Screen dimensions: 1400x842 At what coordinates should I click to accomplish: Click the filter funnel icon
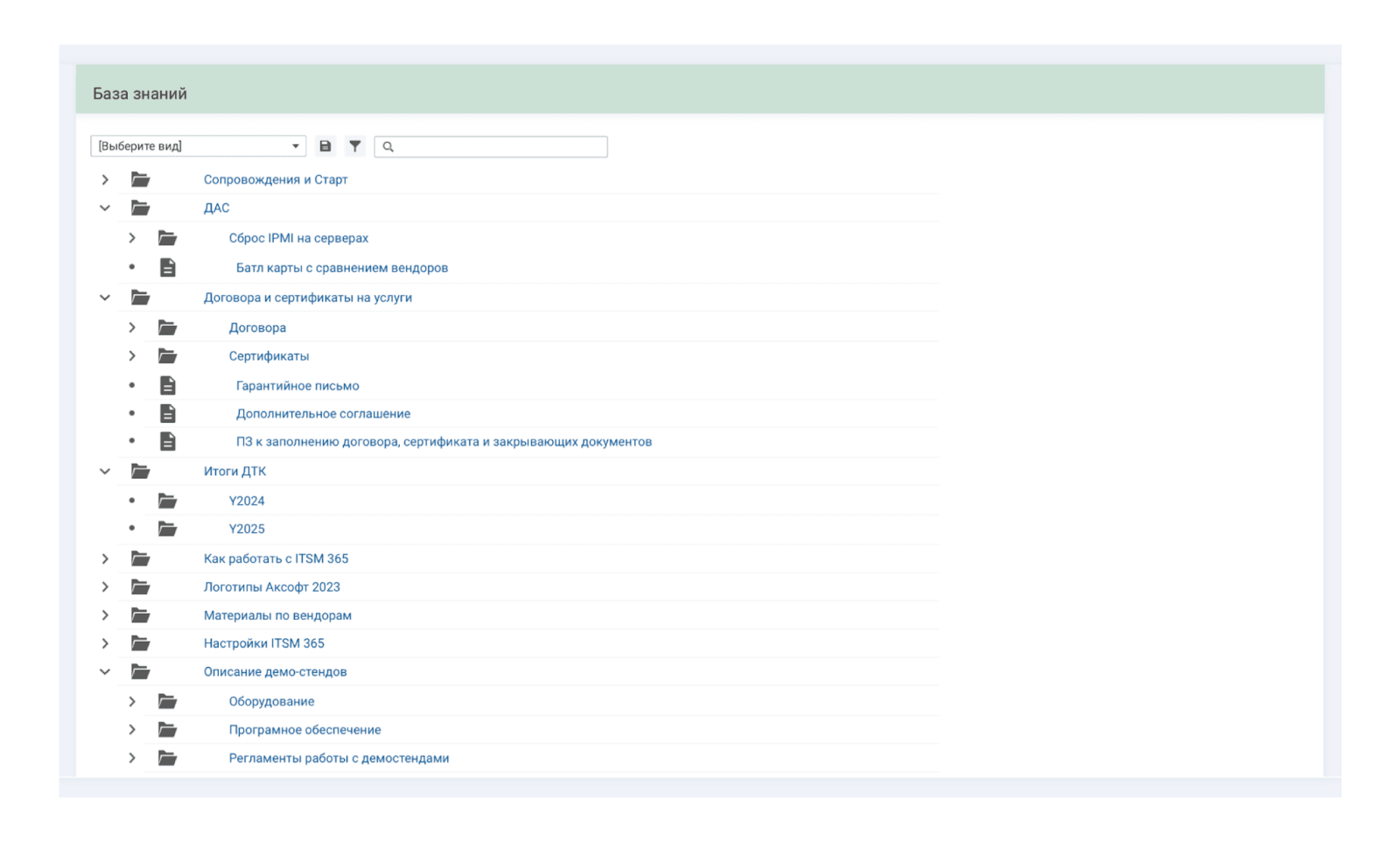point(354,146)
